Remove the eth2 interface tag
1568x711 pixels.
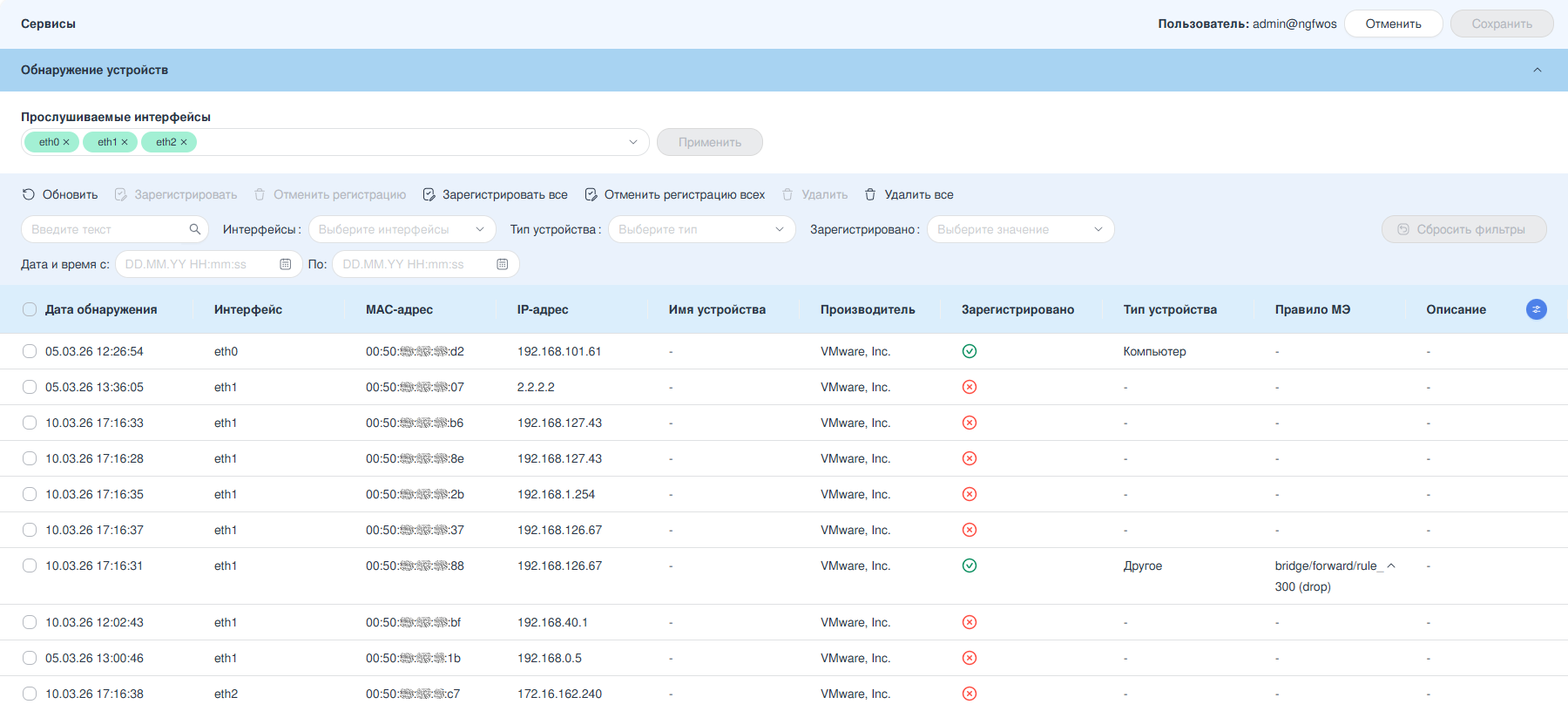184,142
